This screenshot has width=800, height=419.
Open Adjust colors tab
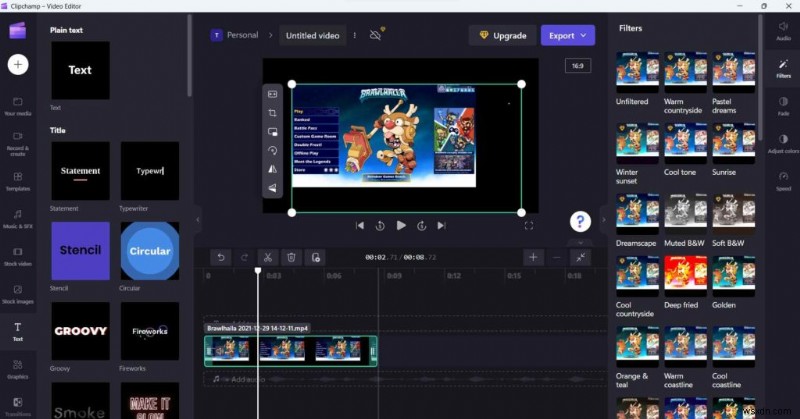783,144
